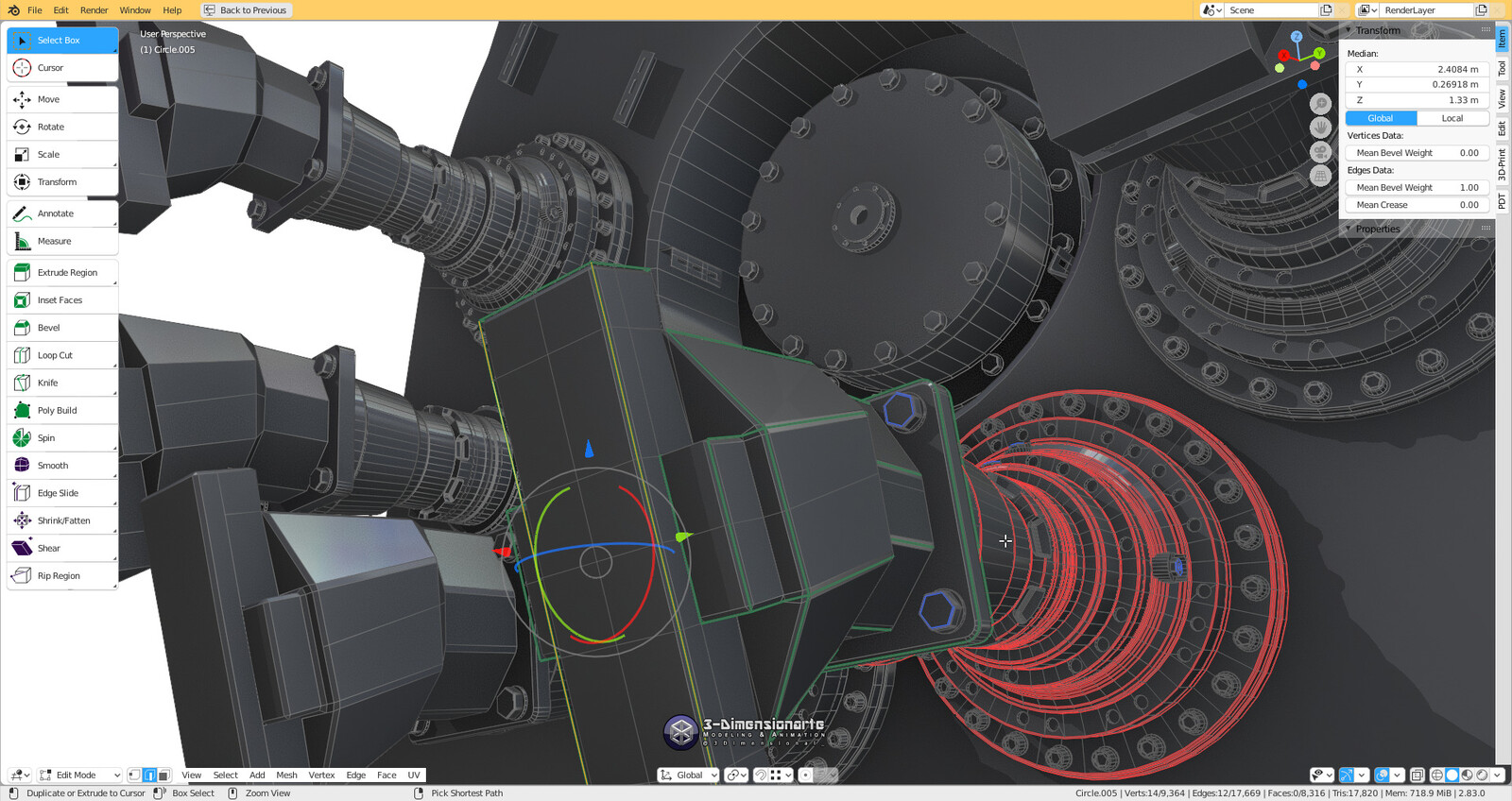Click the pan view hand button
This screenshot has width=1512, height=801.
pos(1320,128)
